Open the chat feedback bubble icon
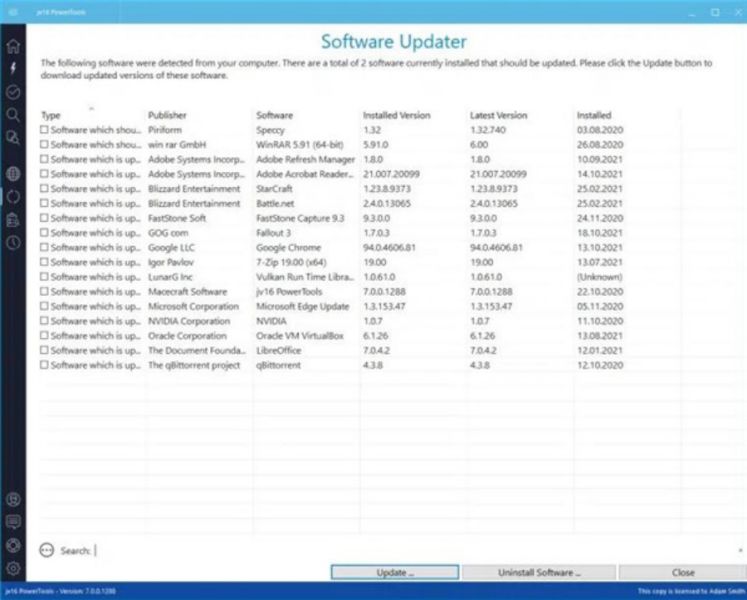 (x=13, y=522)
